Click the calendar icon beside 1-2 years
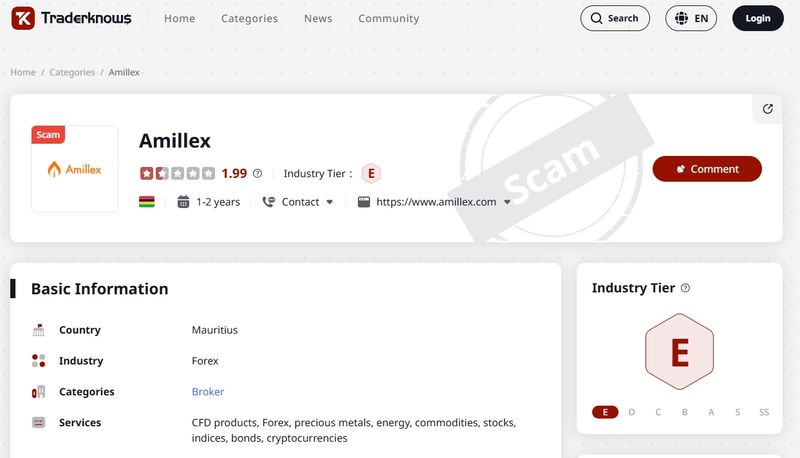This screenshot has width=800, height=458. 183,202
